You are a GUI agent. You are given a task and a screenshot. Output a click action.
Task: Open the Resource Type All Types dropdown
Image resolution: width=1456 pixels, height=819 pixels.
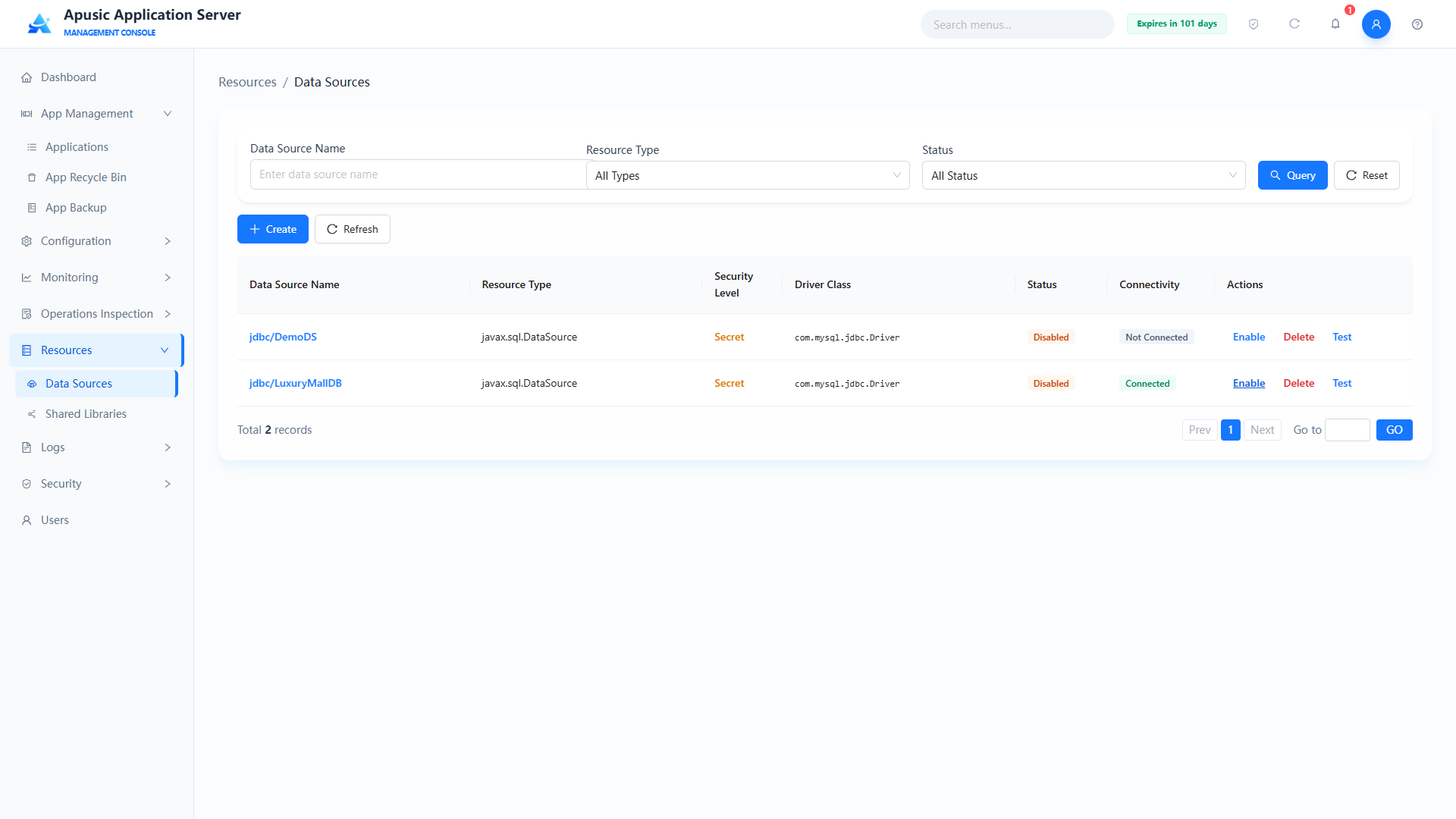coord(748,175)
